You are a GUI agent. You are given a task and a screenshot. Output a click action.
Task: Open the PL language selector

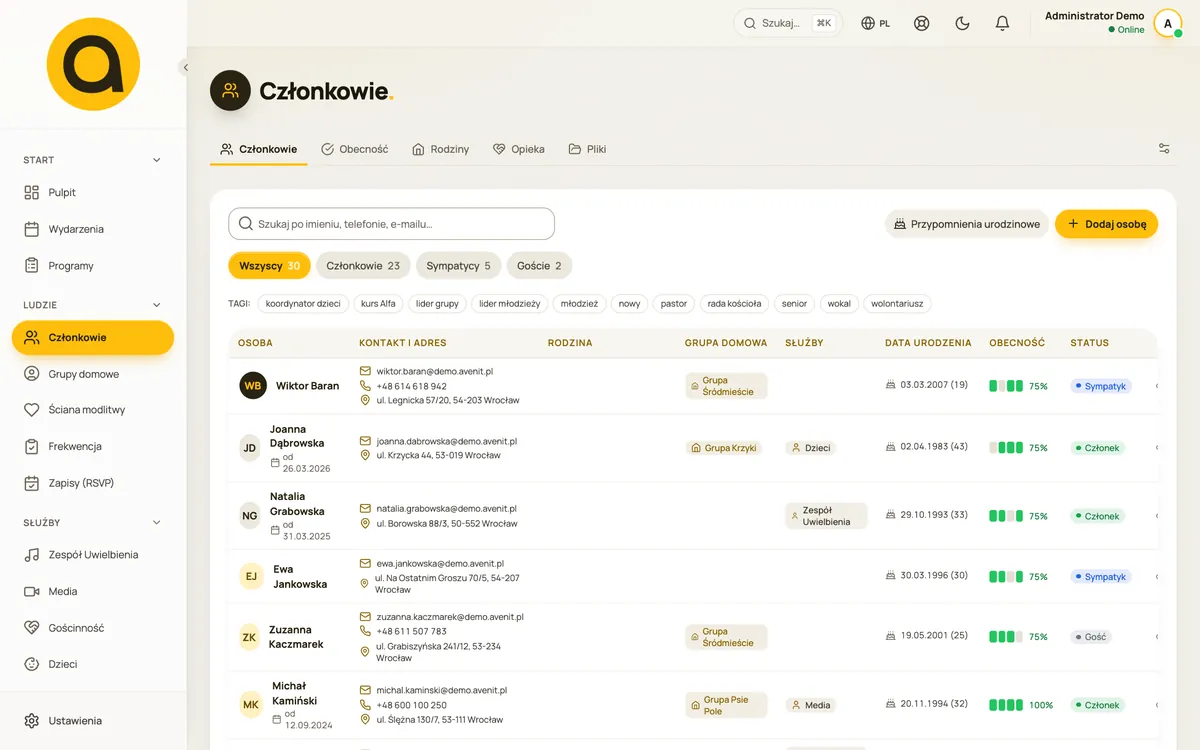click(876, 23)
